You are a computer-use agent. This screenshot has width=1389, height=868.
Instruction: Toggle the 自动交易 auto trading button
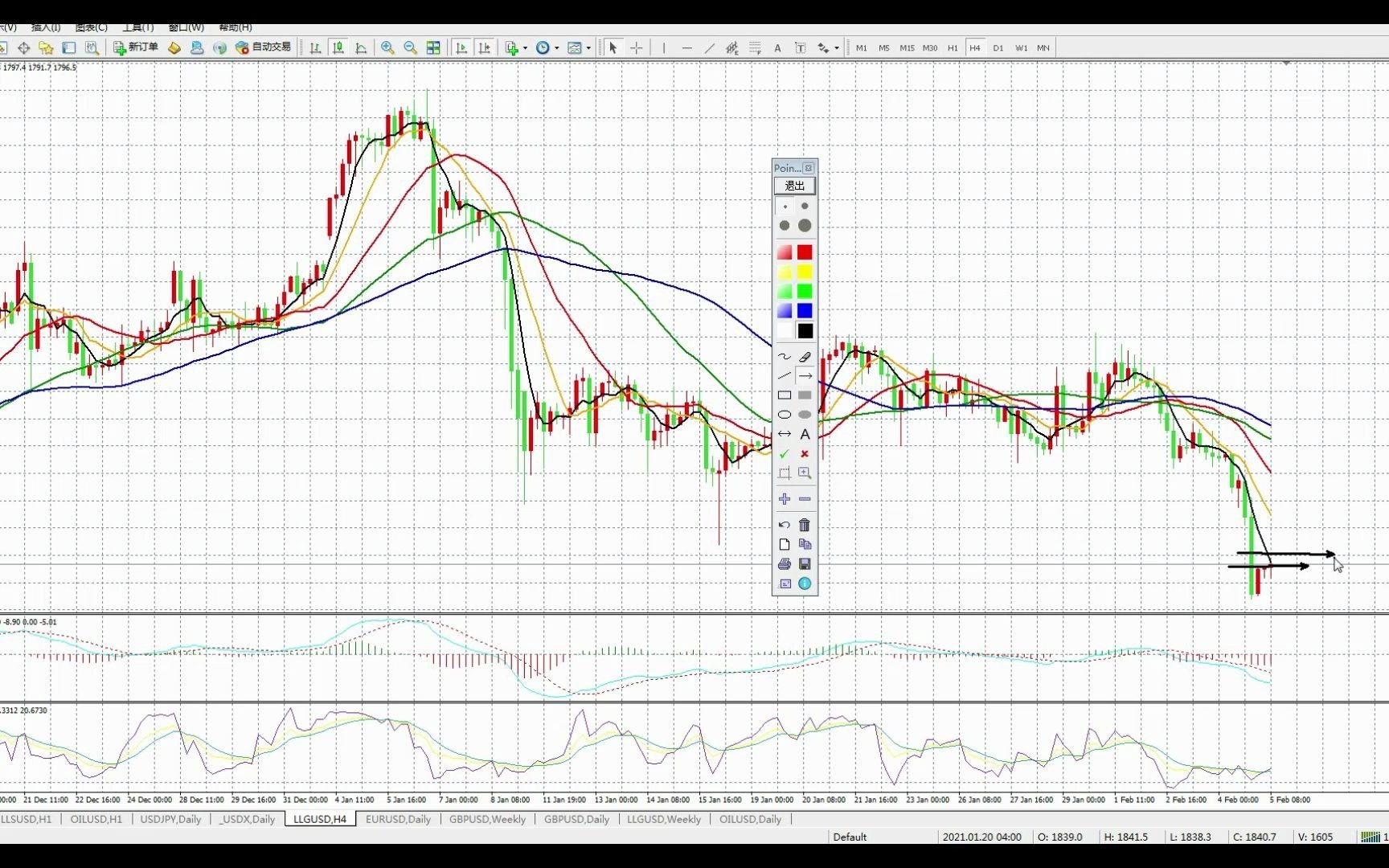(x=263, y=47)
